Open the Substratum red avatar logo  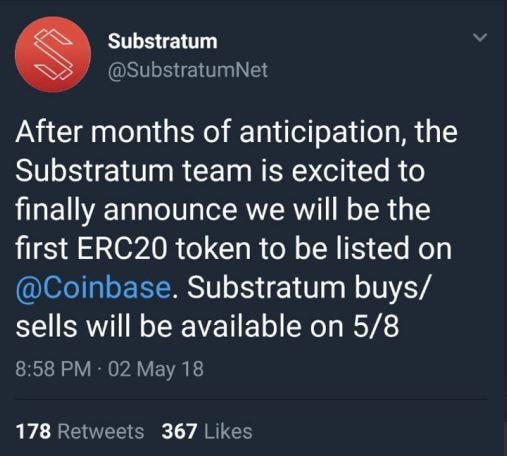53,54
